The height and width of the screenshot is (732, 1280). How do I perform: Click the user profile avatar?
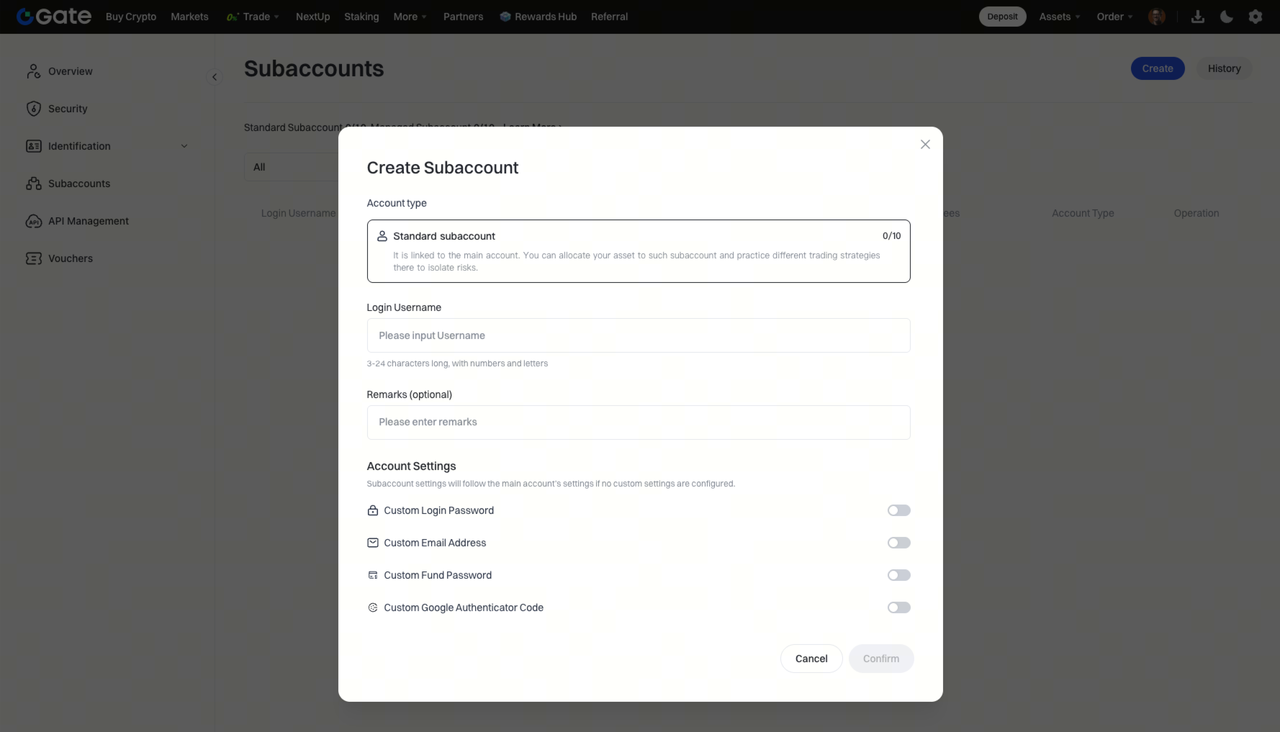(1157, 16)
